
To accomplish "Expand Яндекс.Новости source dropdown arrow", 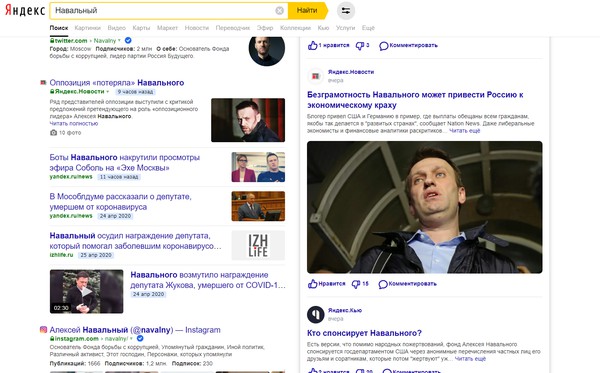I will click(x=108, y=91).
